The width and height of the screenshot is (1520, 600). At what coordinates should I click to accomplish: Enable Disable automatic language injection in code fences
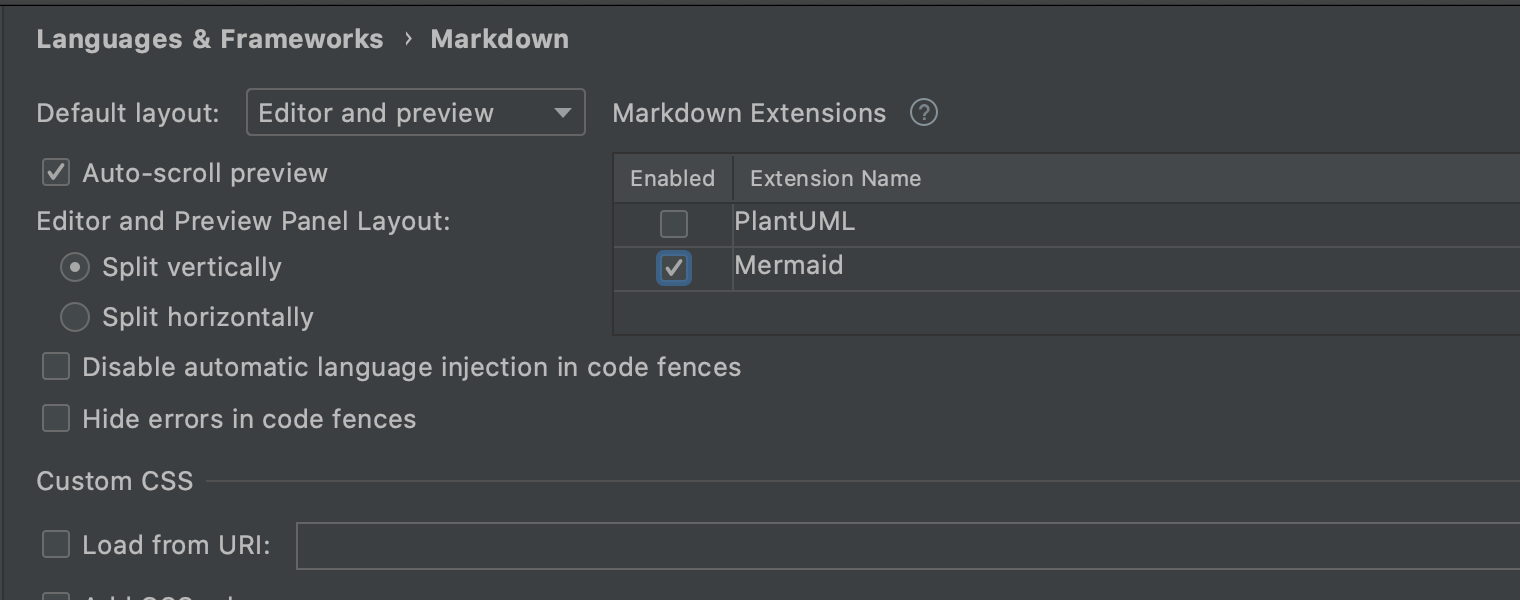56,367
